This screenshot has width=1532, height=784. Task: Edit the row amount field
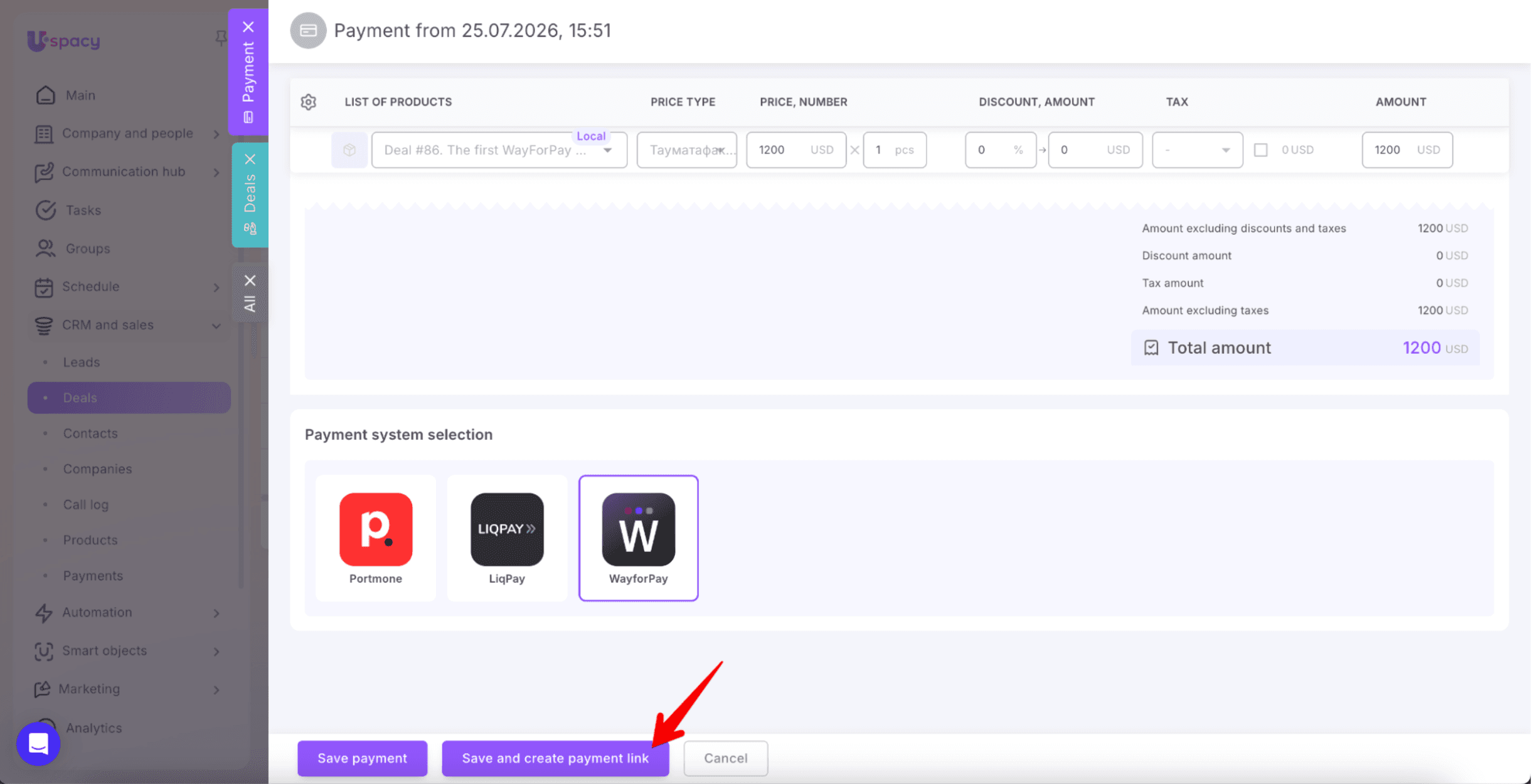click(1407, 150)
